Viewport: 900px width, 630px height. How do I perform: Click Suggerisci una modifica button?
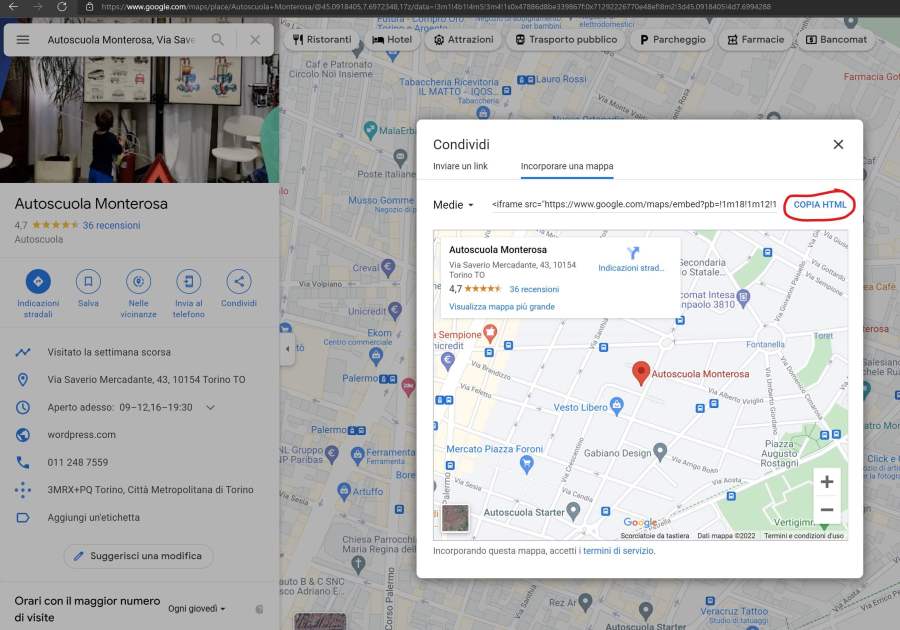click(139, 556)
